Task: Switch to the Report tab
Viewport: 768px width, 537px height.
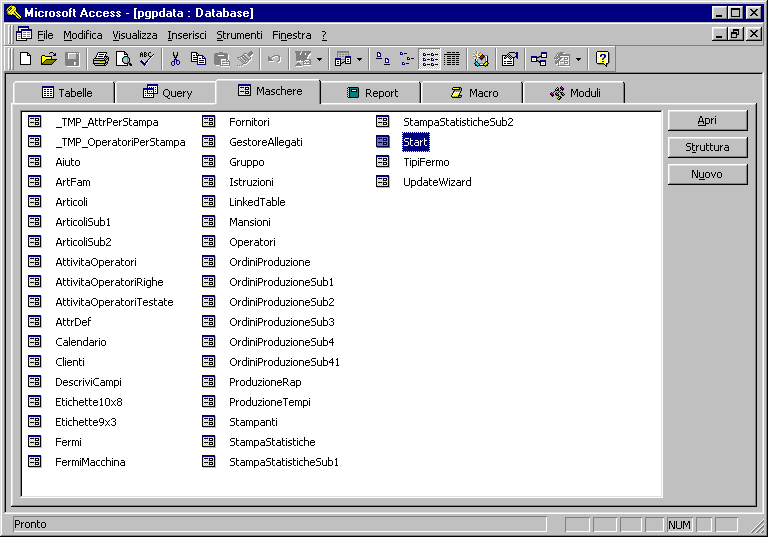Action: [371, 93]
